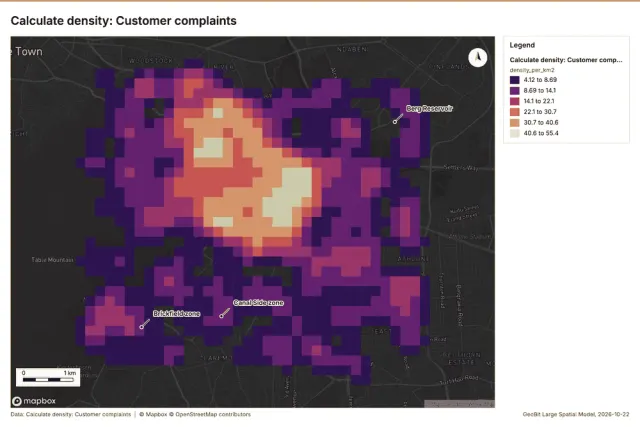Click the Woodstock map label
This screenshot has width=640, height=427.
click(151, 61)
